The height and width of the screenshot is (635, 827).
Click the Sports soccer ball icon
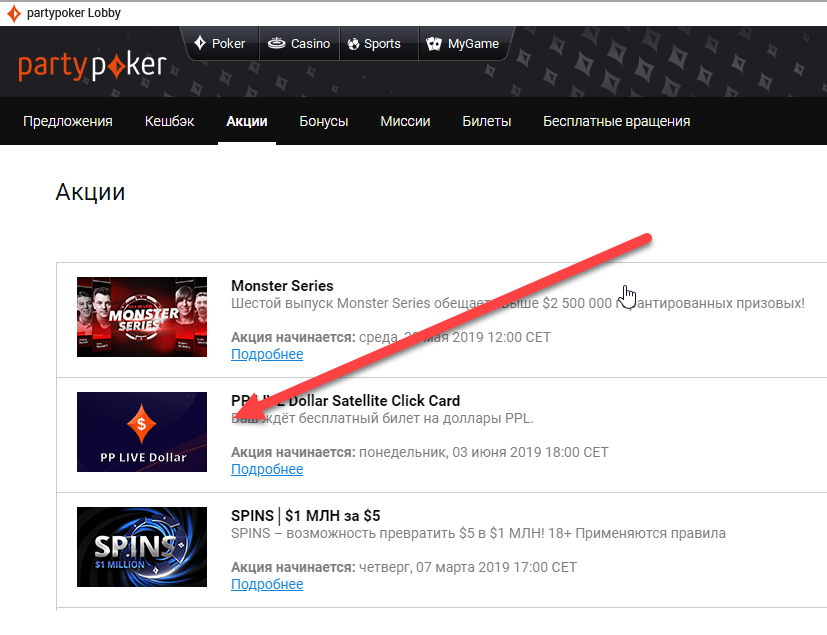[x=353, y=44]
